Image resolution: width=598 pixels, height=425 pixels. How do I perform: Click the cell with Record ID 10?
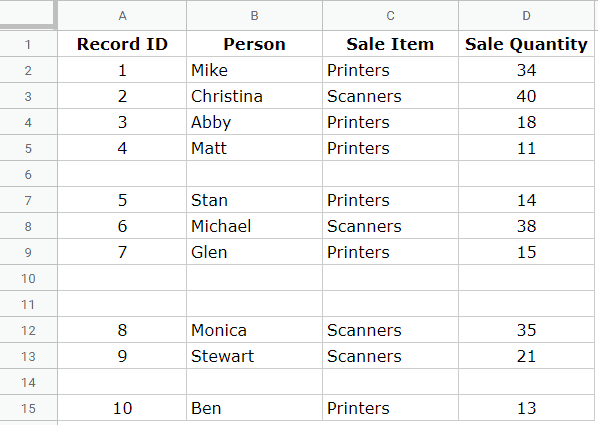click(122, 408)
